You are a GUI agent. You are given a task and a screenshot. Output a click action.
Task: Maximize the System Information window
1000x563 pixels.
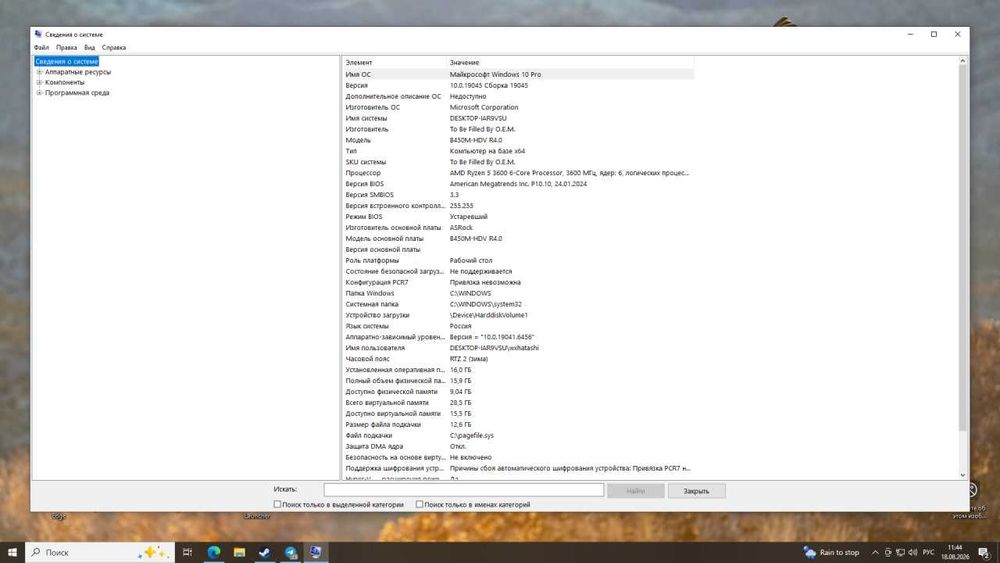[x=934, y=34]
